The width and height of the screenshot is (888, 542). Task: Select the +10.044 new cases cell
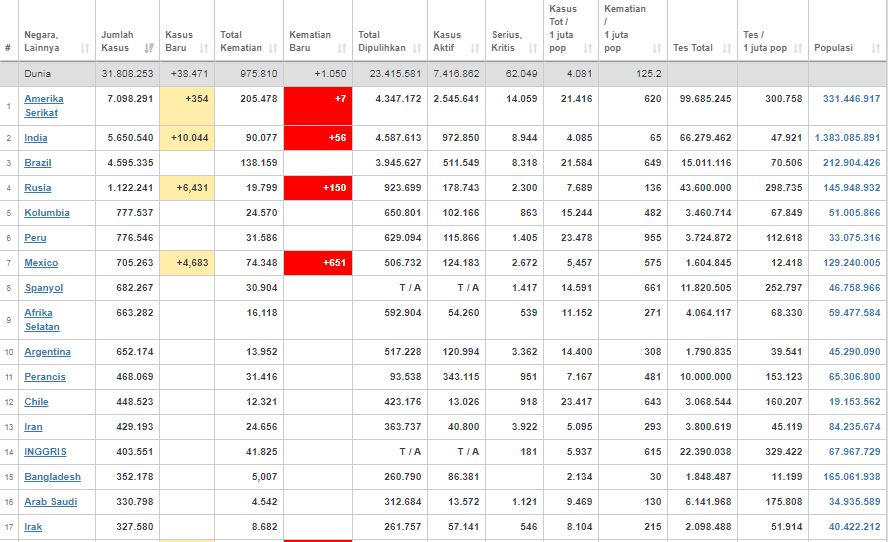[x=187, y=138]
